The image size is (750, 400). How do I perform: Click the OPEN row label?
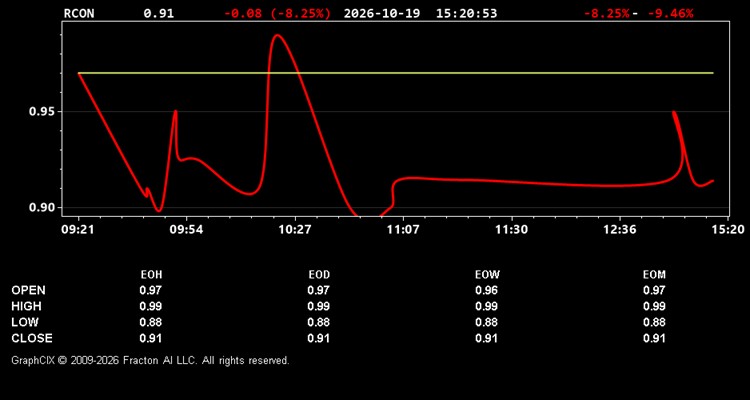pyautogui.click(x=28, y=290)
